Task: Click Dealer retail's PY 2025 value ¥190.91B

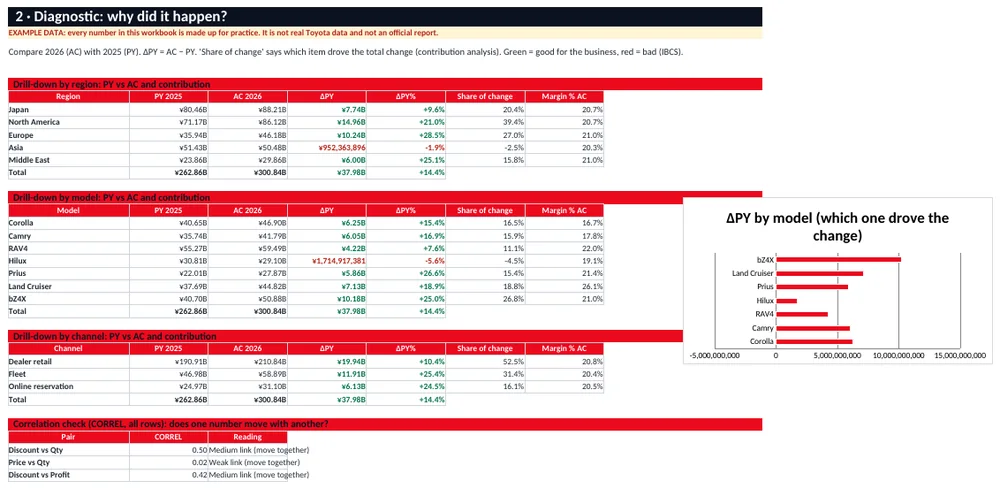Action: (169, 361)
